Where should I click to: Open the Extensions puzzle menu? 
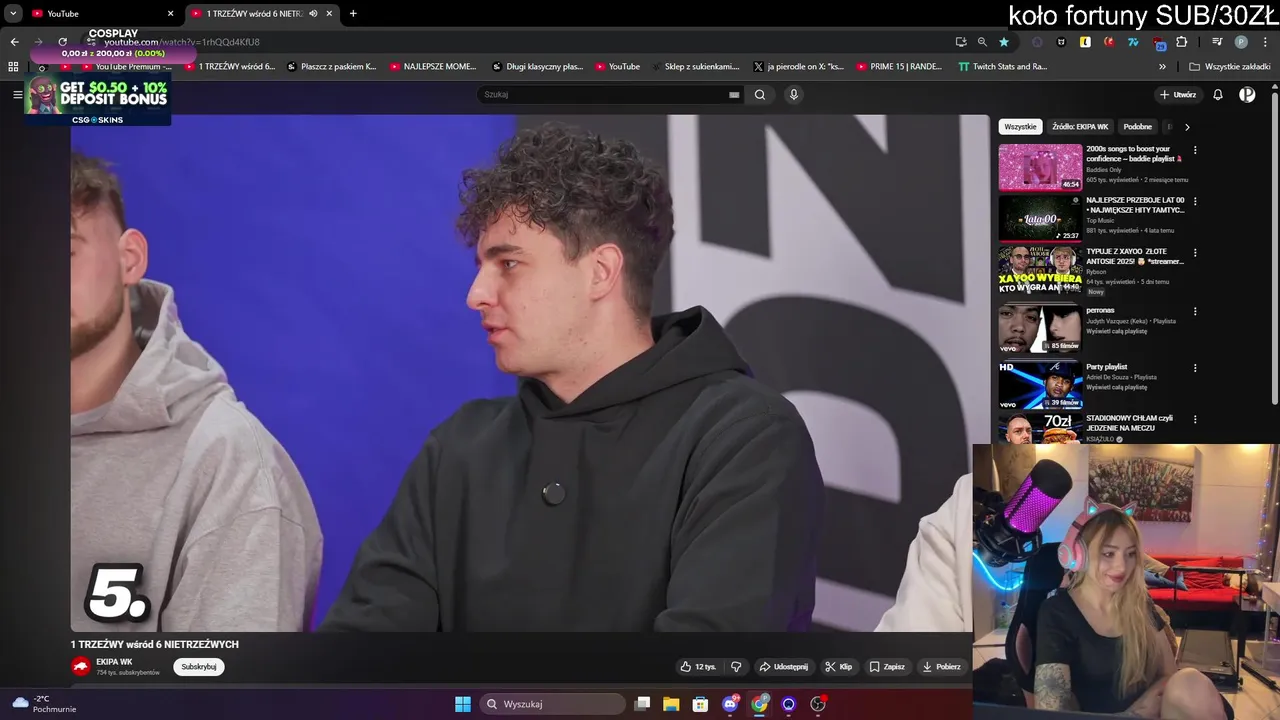click(1181, 42)
